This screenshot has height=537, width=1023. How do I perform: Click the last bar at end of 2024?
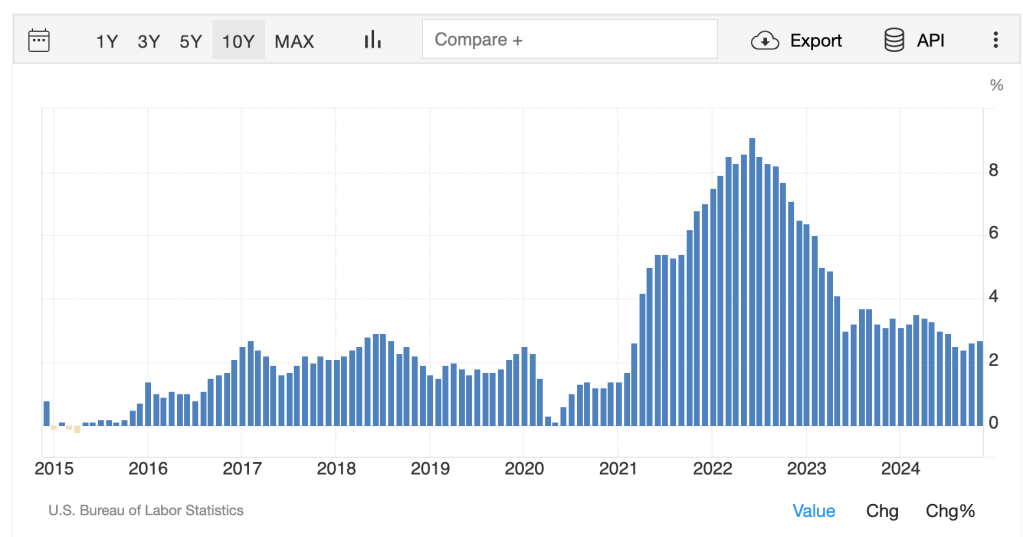(x=980, y=384)
